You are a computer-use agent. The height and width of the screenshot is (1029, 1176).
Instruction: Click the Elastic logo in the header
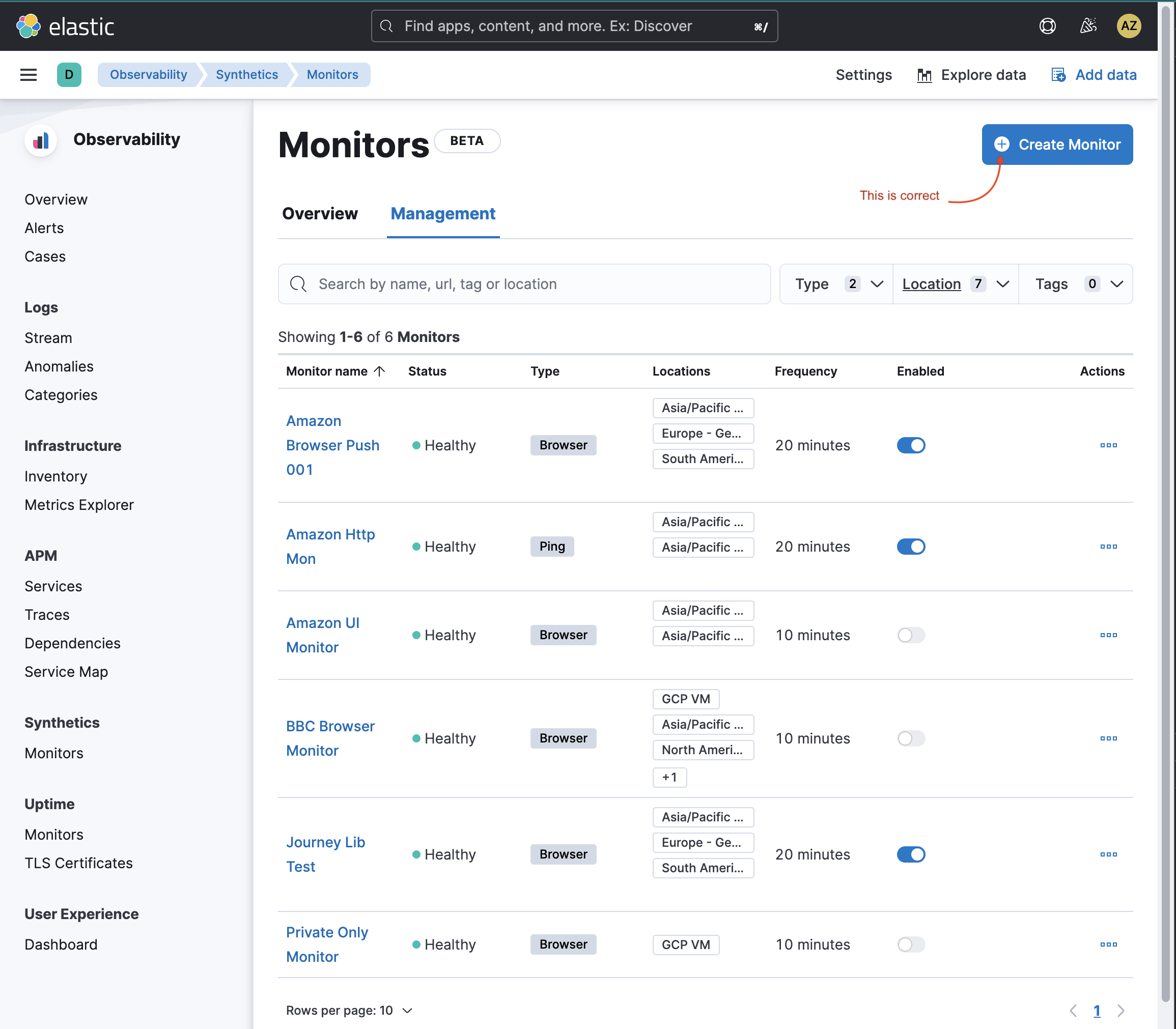click(x=67, y=26)
